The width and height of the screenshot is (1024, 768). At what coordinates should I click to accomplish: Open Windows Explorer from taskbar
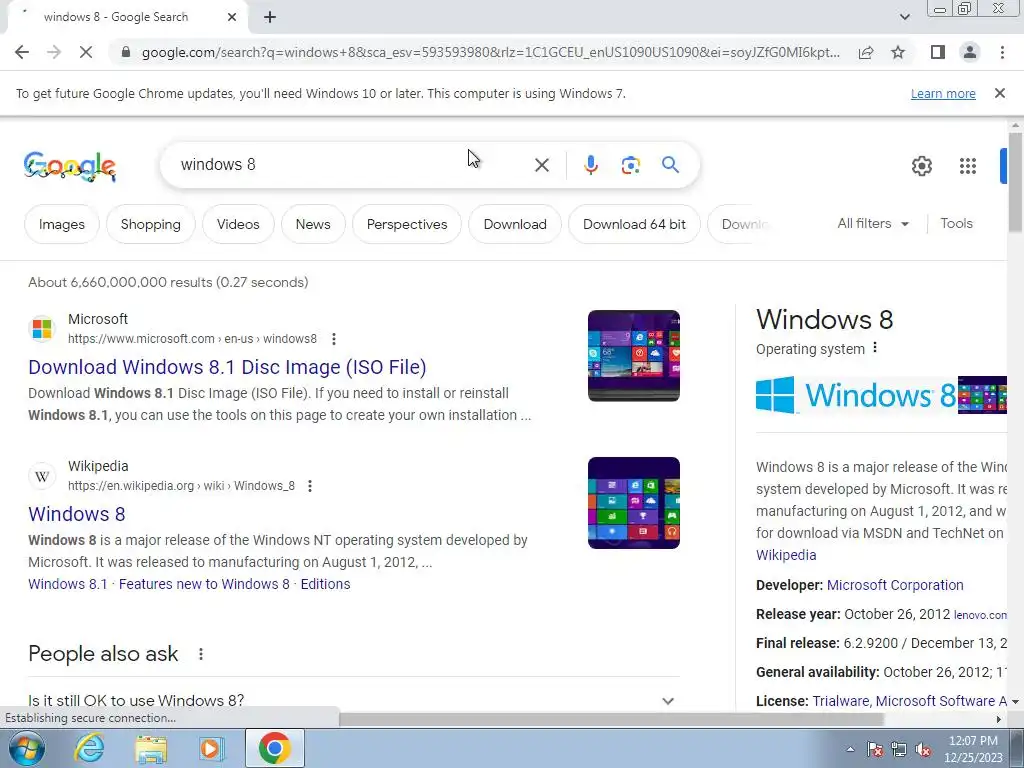point(151,748)
